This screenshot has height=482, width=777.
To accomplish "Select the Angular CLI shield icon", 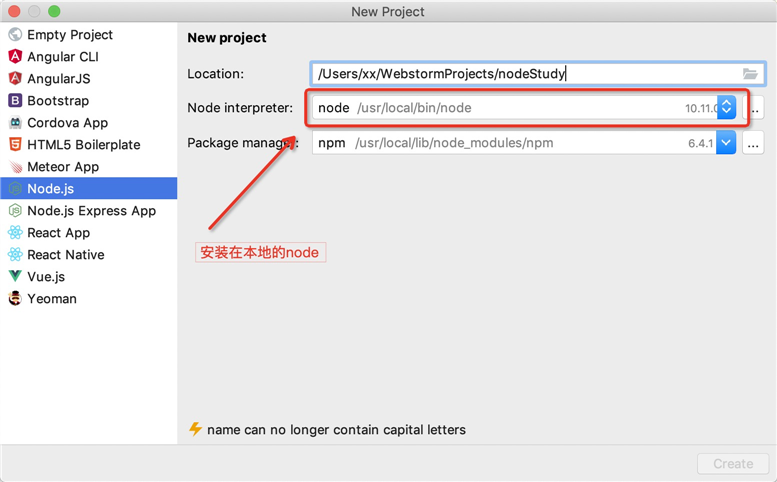I will coord(15,56).
